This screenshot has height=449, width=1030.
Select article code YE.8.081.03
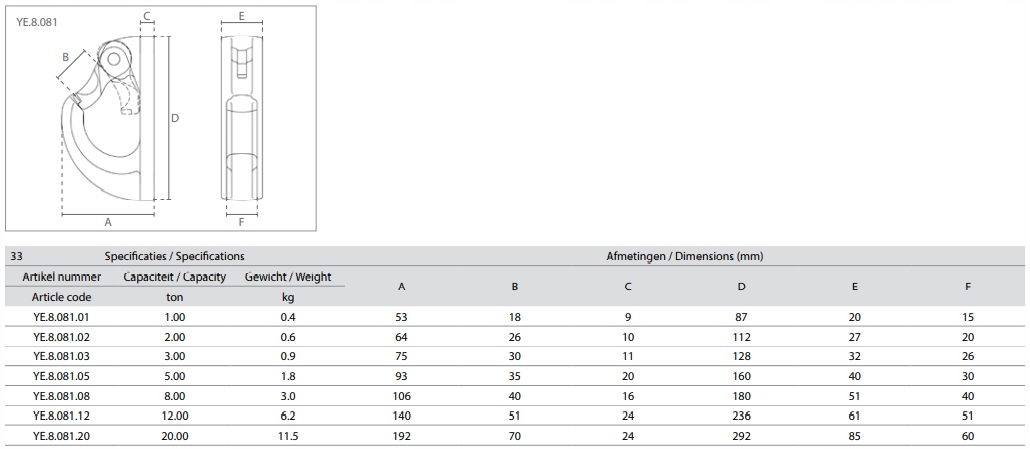62,356
